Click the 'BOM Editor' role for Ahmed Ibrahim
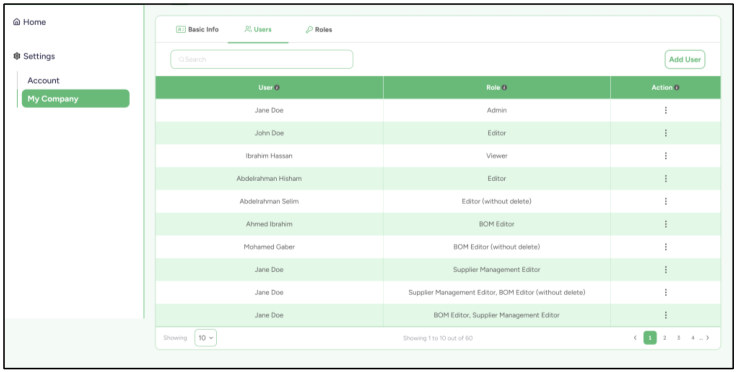The width and height of the screenshot is (737, 372). click(x=497, y=224)
